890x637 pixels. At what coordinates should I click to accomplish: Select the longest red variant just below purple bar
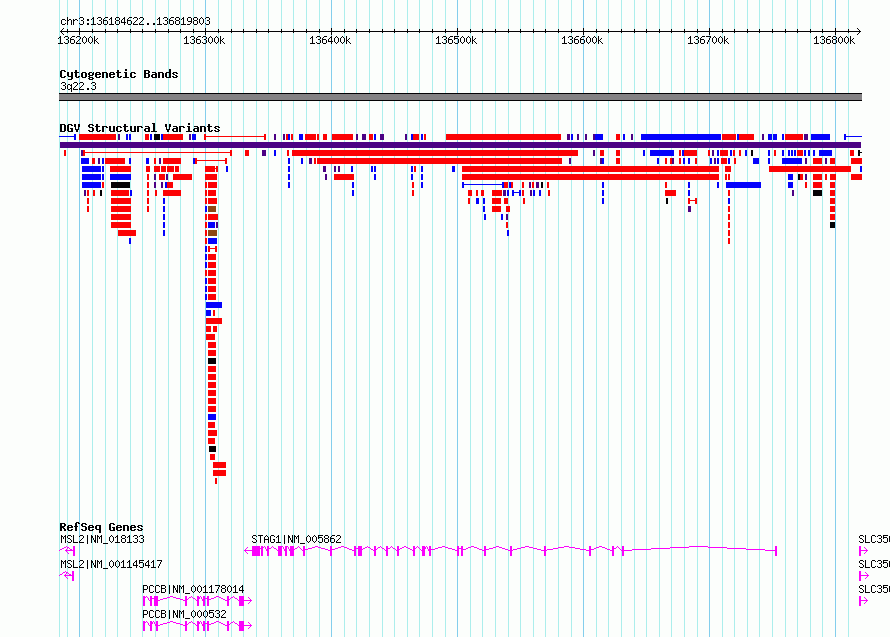point(435,153)
